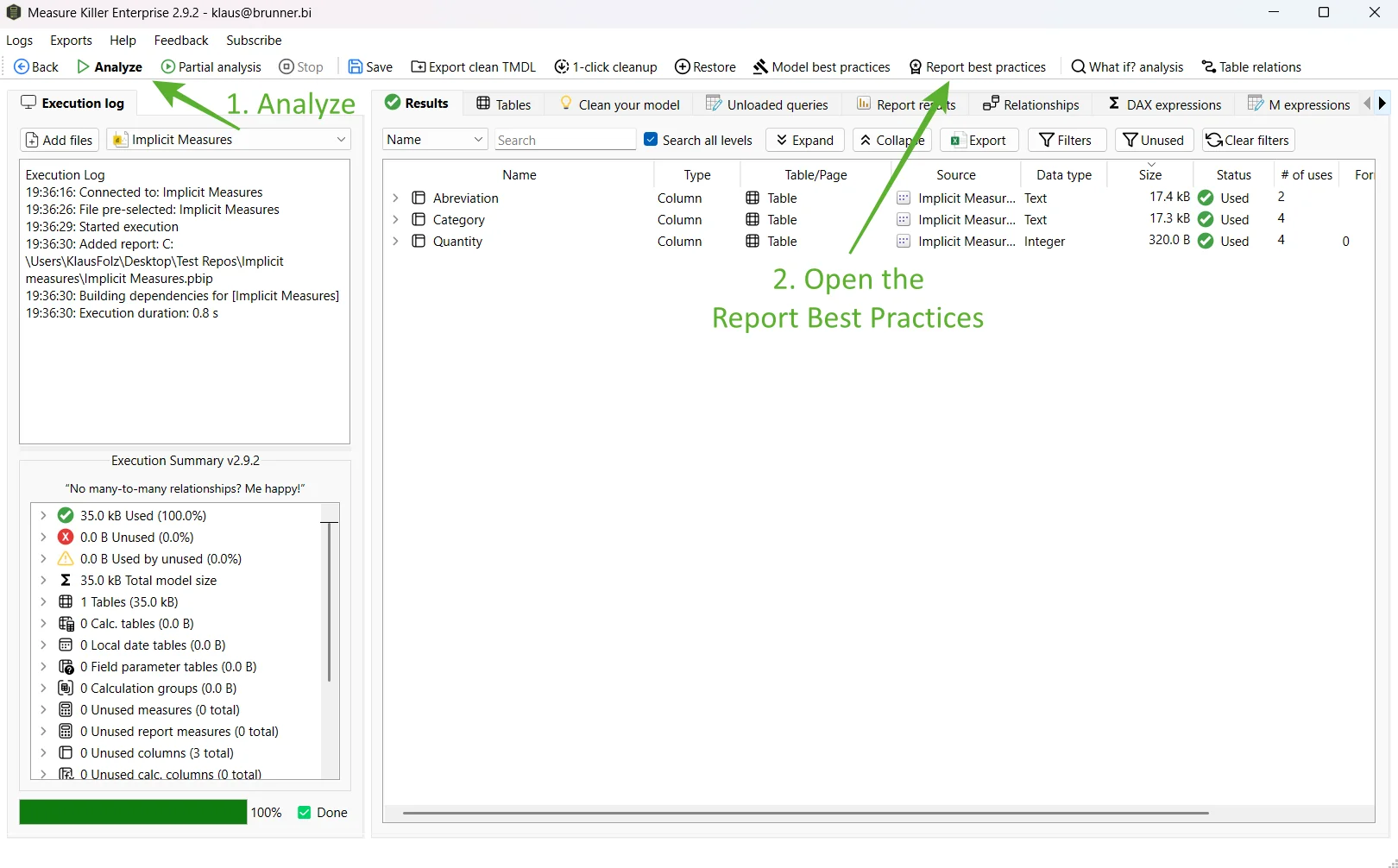
Task: Open the Feedback menu
Action: click(x=181, y=41)
